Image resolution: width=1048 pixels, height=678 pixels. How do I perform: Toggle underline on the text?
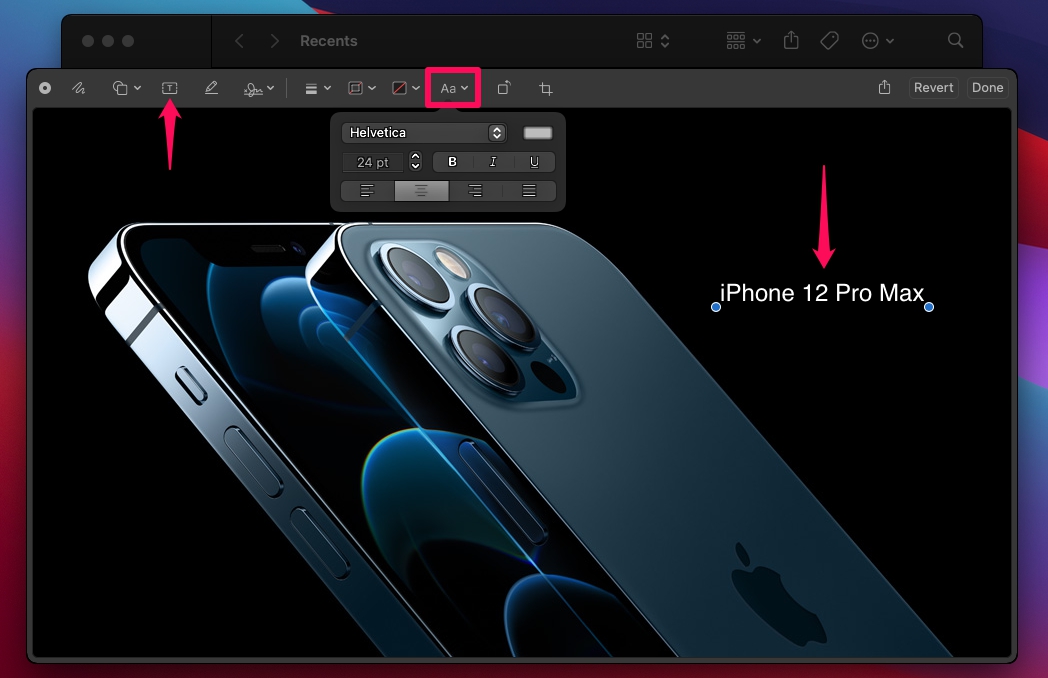pos(534,161)
